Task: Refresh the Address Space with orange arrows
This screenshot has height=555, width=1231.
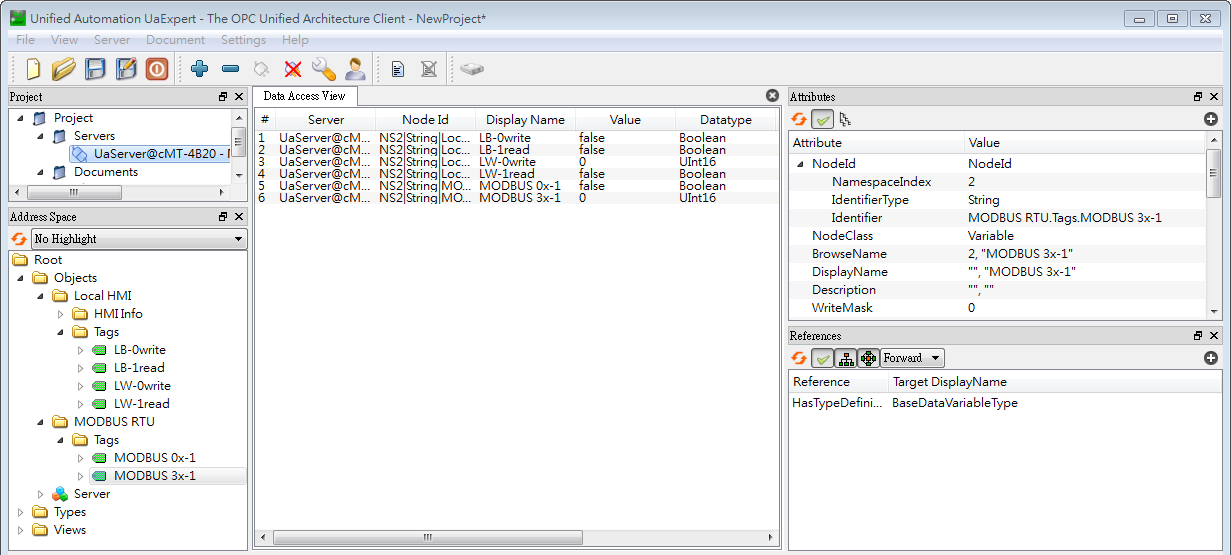Action: 18,239
